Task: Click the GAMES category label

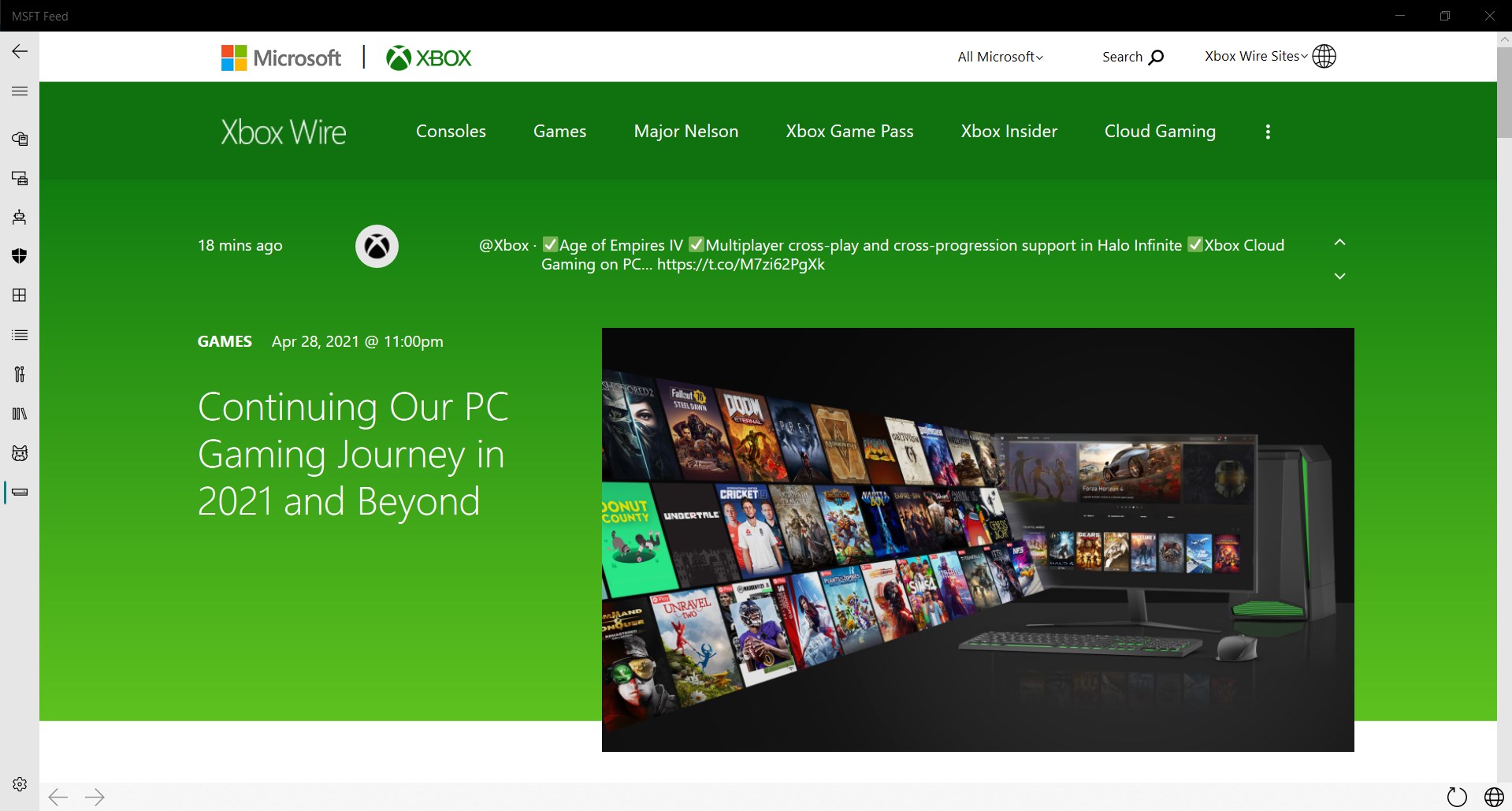Action: coord(225,341)
